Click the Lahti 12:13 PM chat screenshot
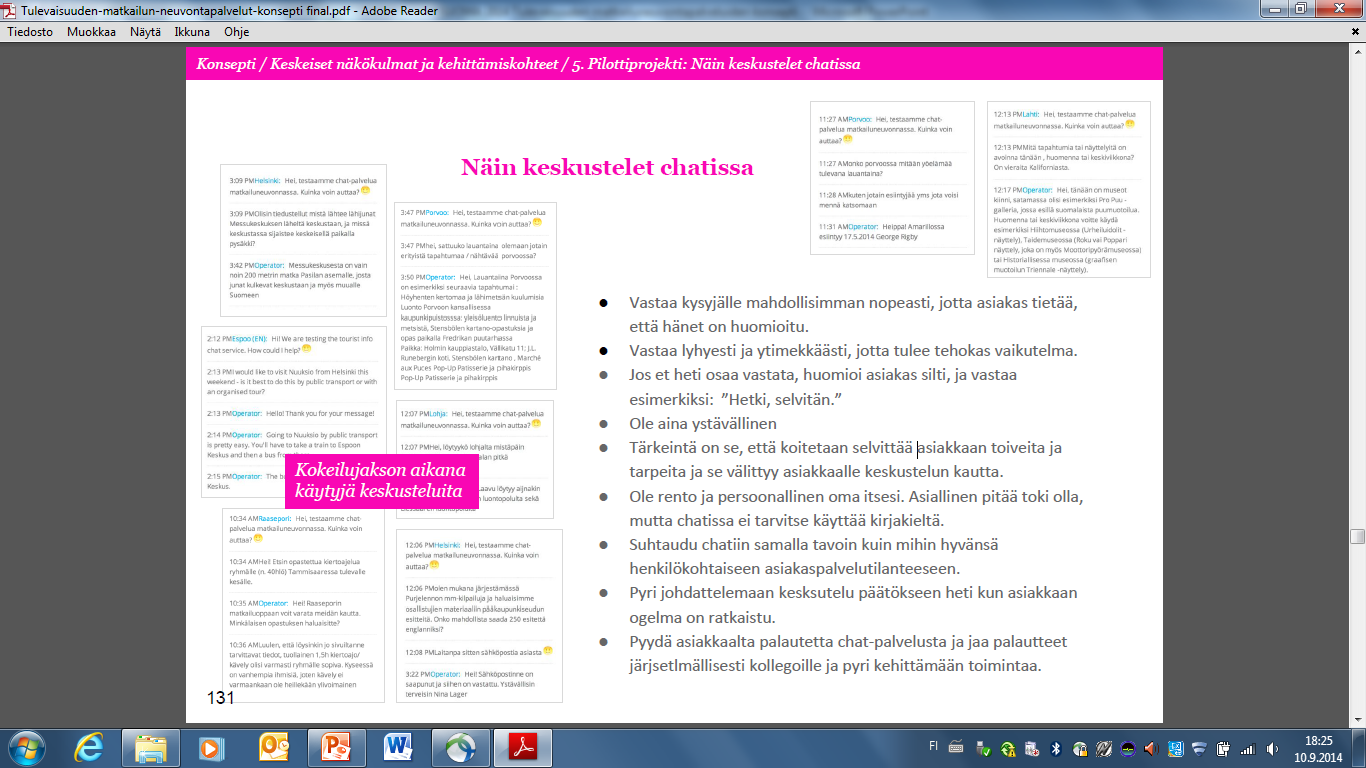 1069,189
